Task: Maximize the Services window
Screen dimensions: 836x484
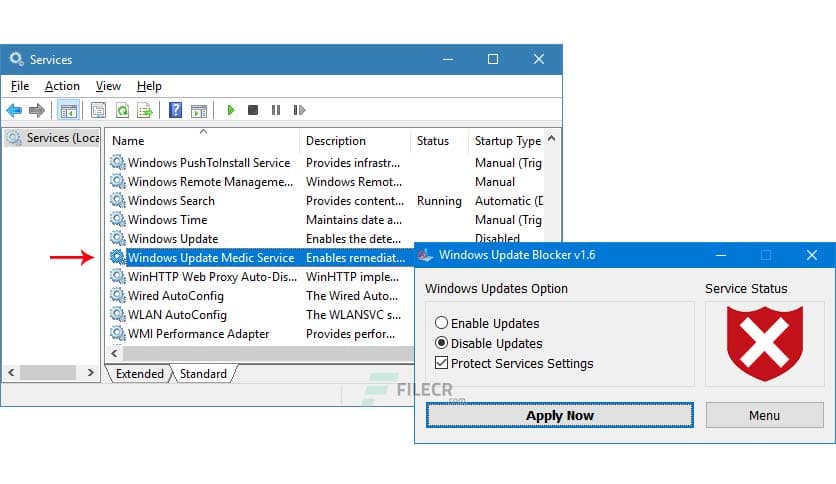Action: click(493, 59)
